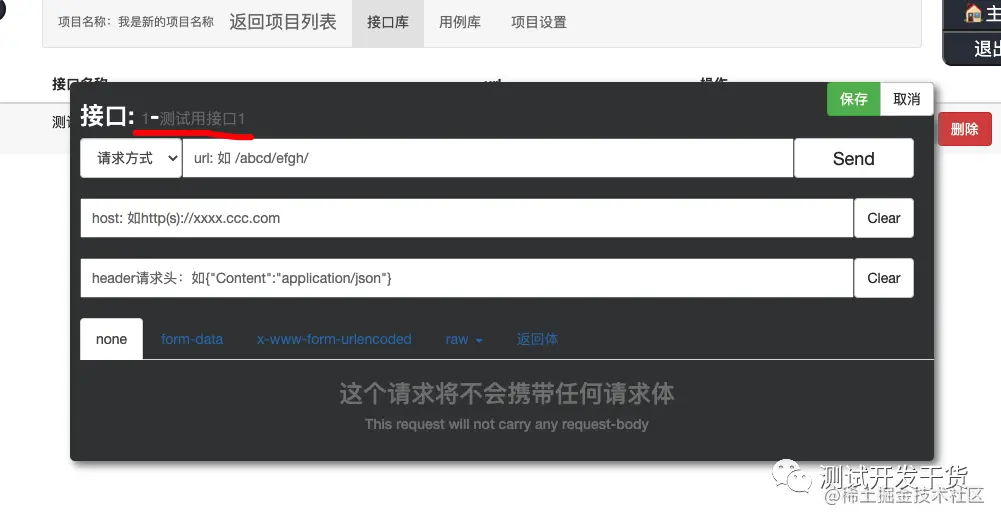
Task: Click the 取消 button
Action: pyautogui.click(x=907, y=99)
